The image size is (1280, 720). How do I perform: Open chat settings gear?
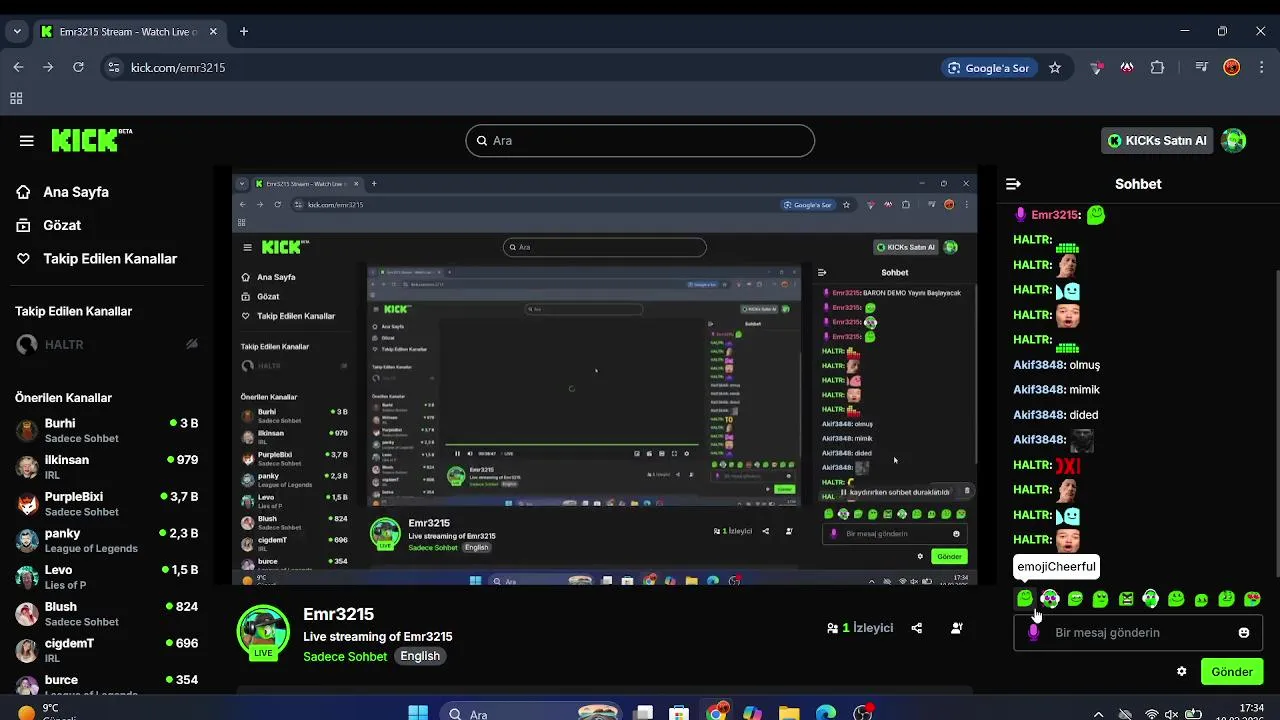click(1182, 672)
